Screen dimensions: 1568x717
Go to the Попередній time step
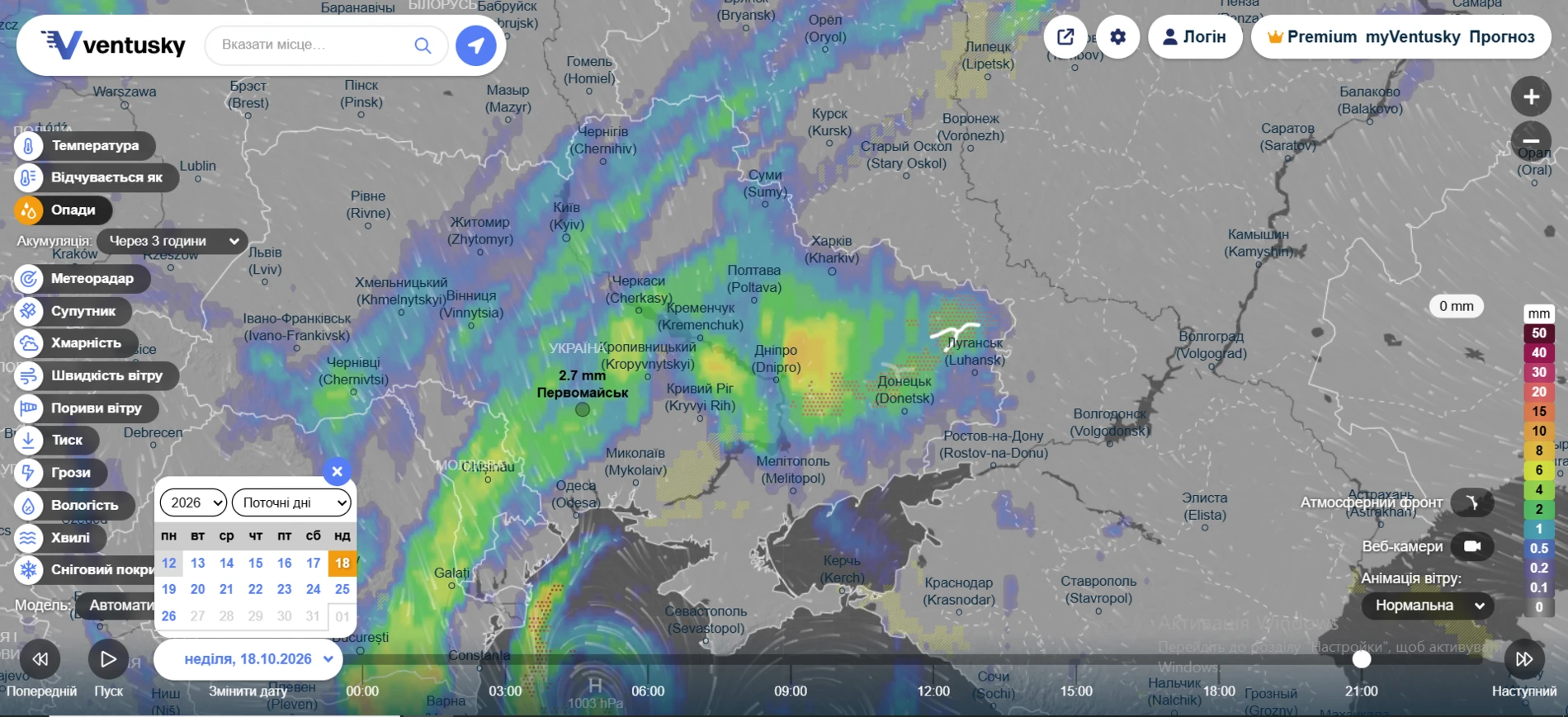click(40, 659)
